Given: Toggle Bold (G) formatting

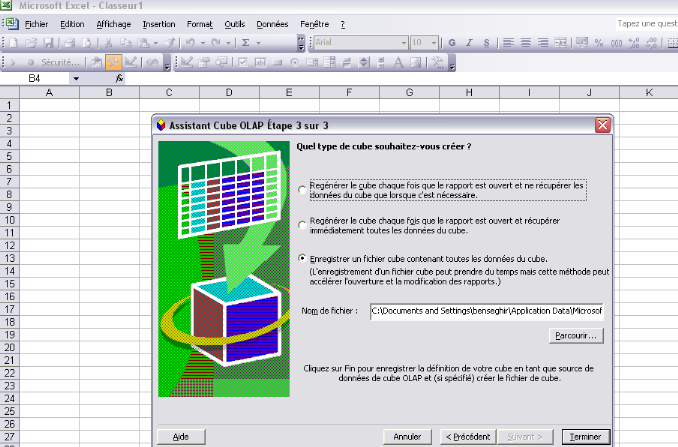Looking at the screenshot, I should 452,43.
